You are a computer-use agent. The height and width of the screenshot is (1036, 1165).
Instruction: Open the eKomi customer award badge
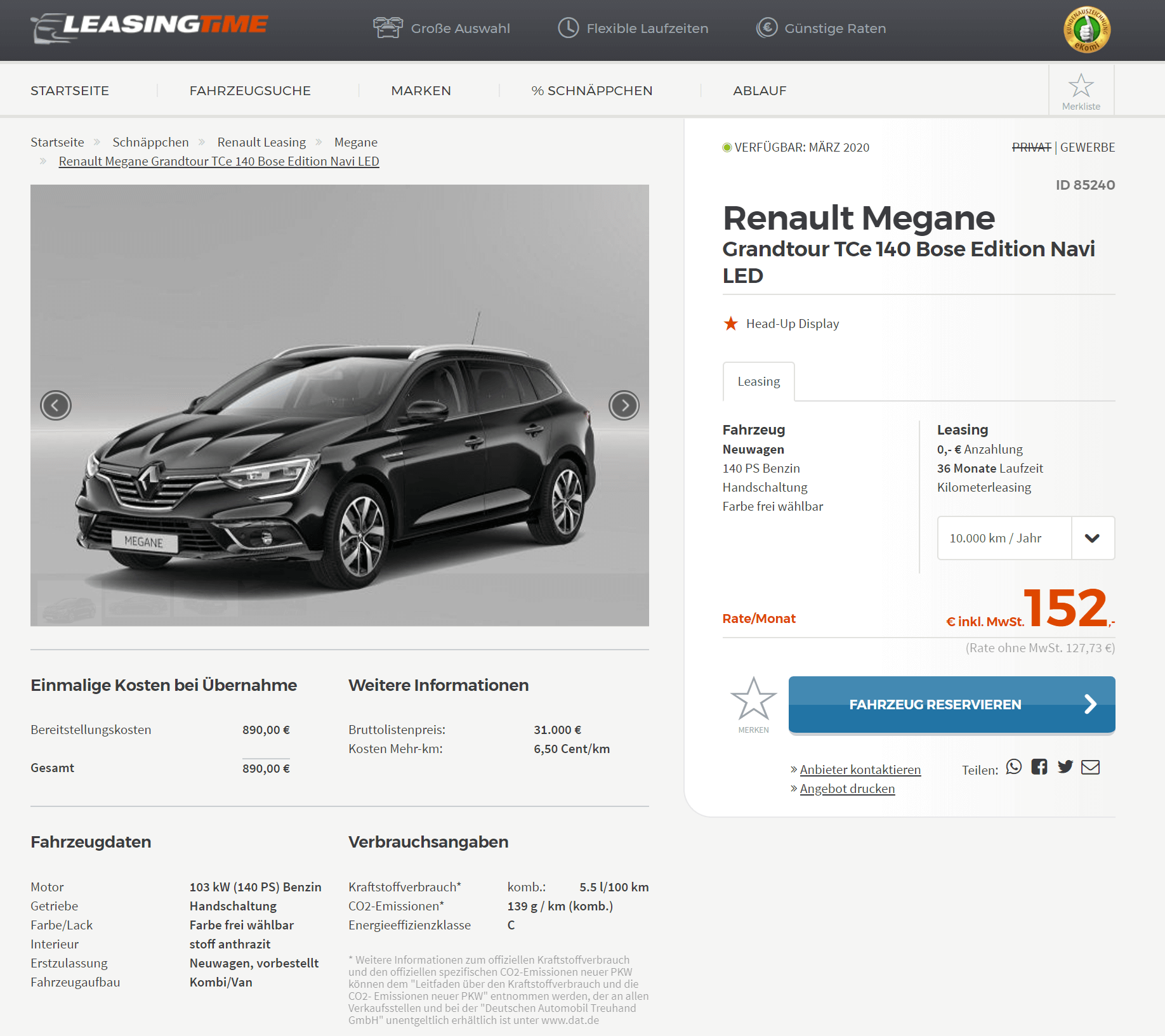(1087, 30)
